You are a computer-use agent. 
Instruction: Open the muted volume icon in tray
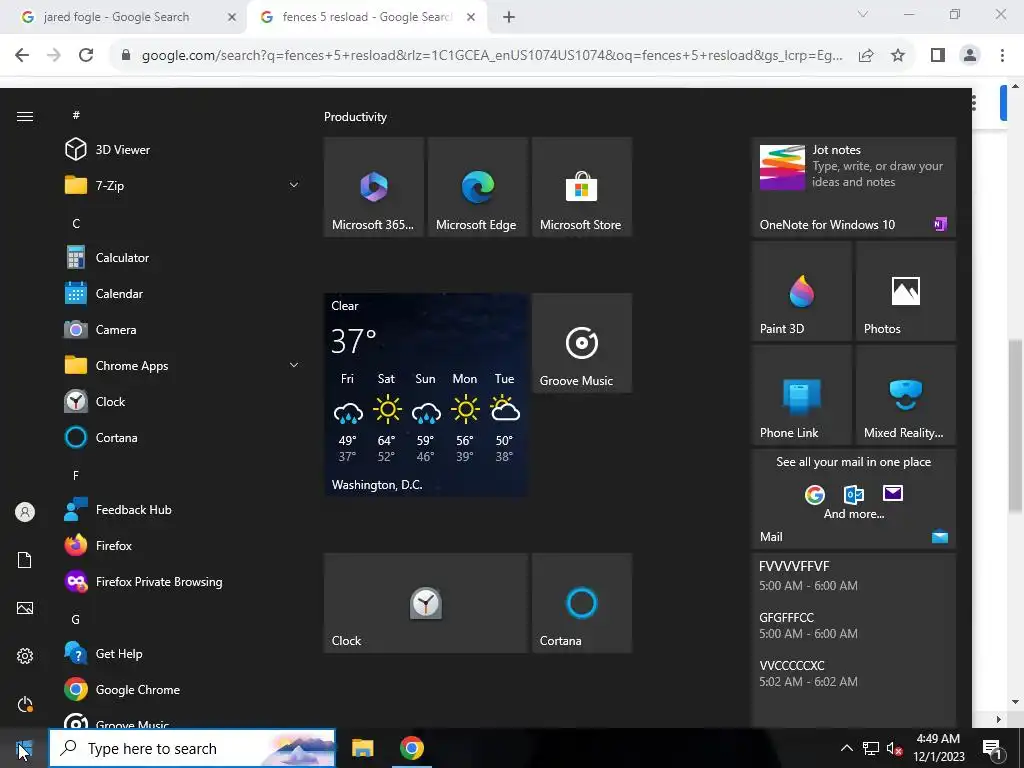894,748
